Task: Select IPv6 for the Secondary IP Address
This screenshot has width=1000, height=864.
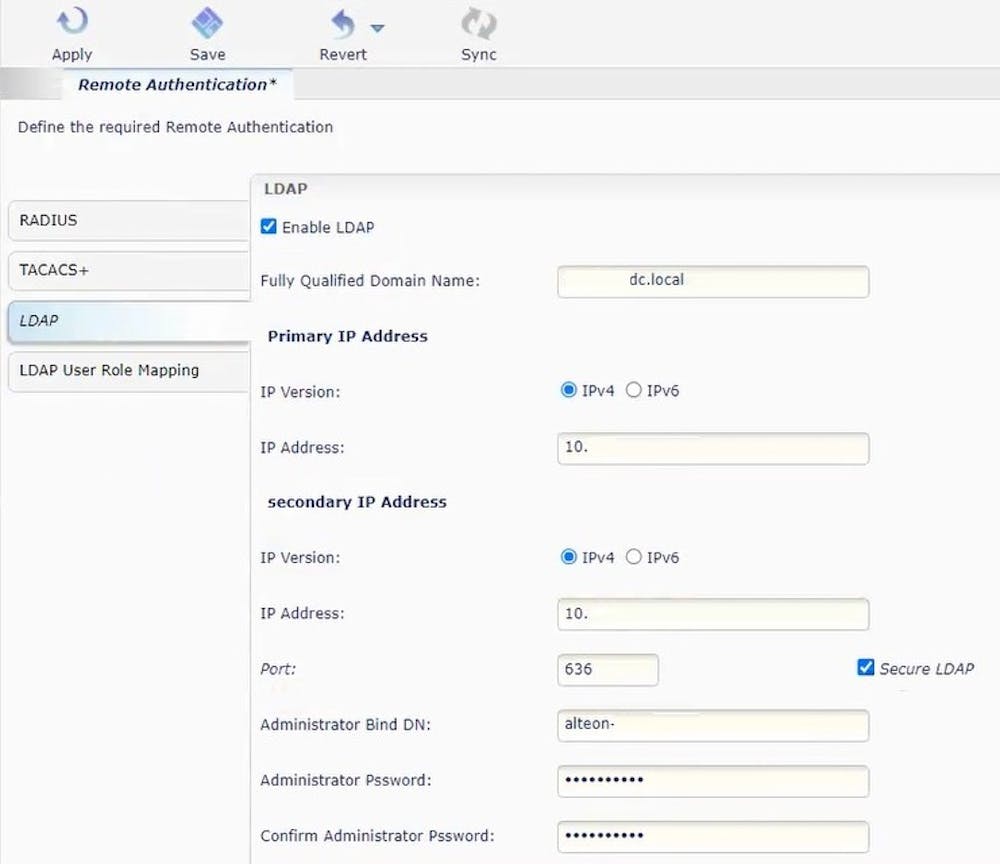Action: coord(636,557)
